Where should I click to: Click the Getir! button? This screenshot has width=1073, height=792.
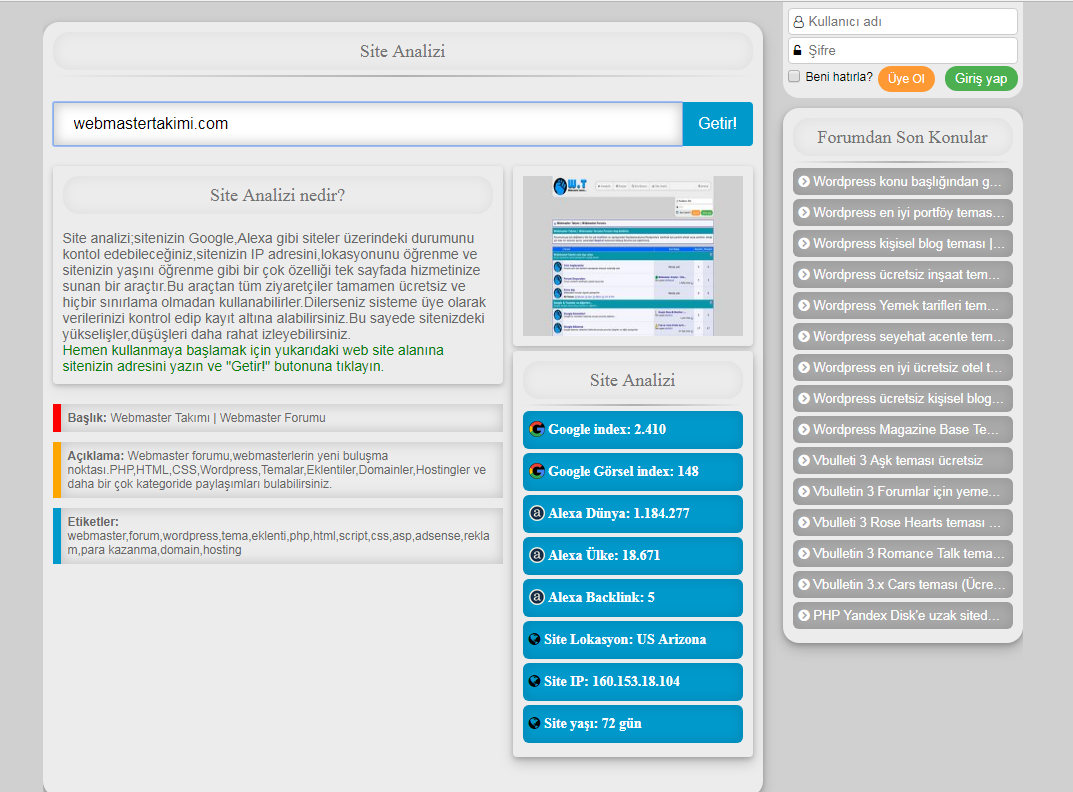click(x=717, y=124)
